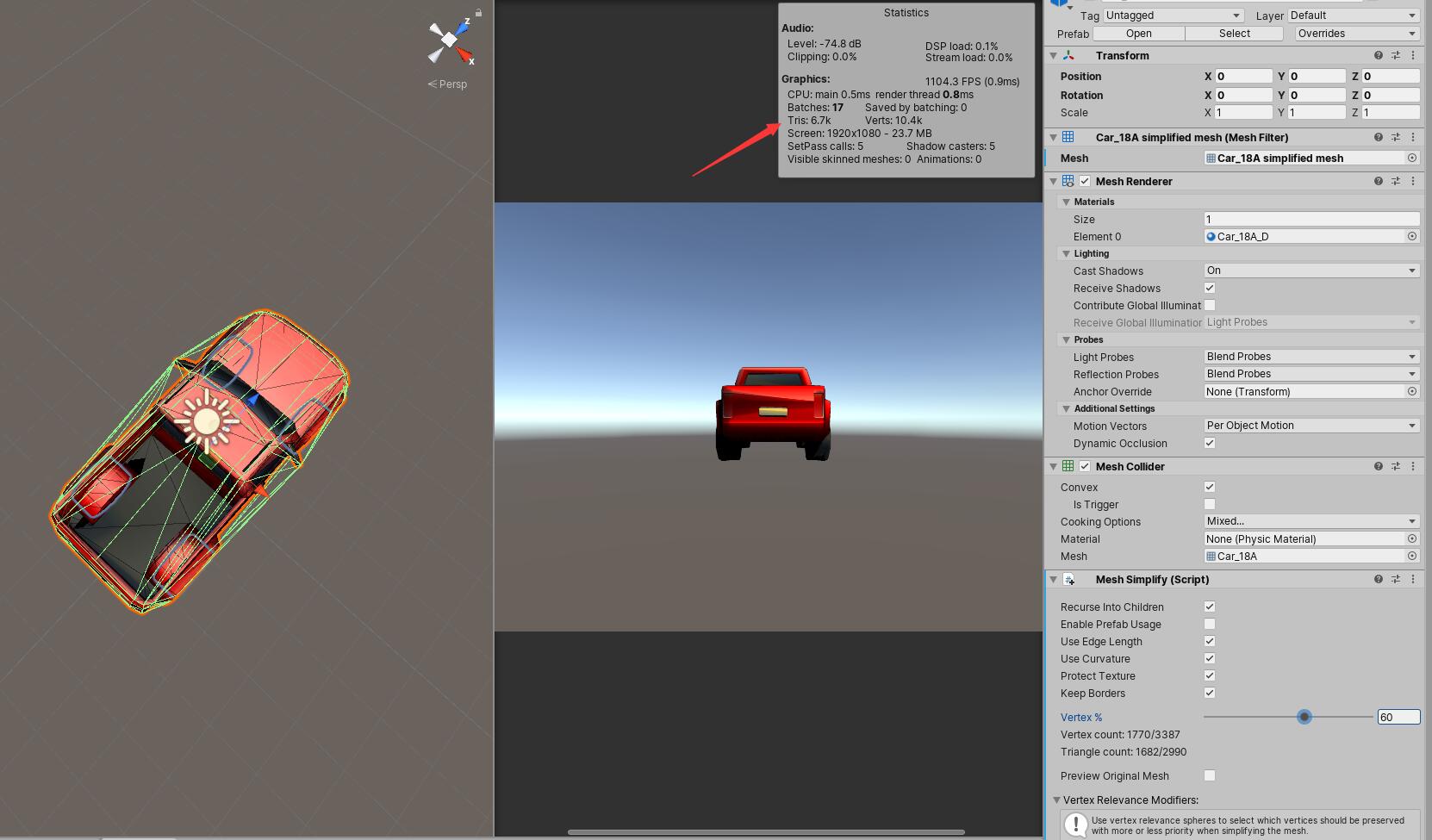The width and height of the screenshot is (1432, 840).
Task: Click the help icon on the Mesh Collider component
Action: point(1378,466)
